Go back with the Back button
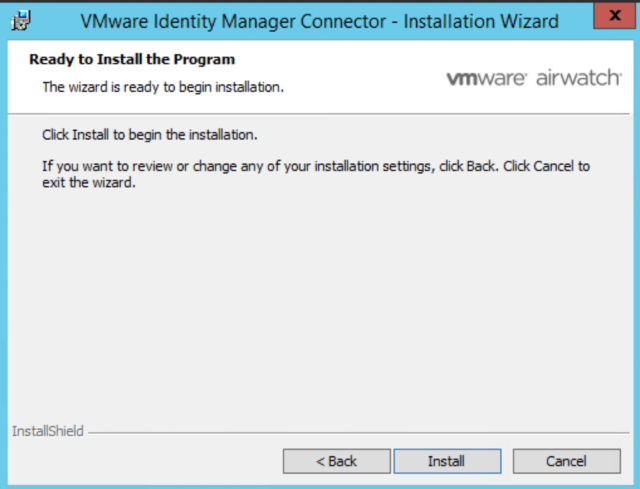640x489 pixels. pos(335,461)
